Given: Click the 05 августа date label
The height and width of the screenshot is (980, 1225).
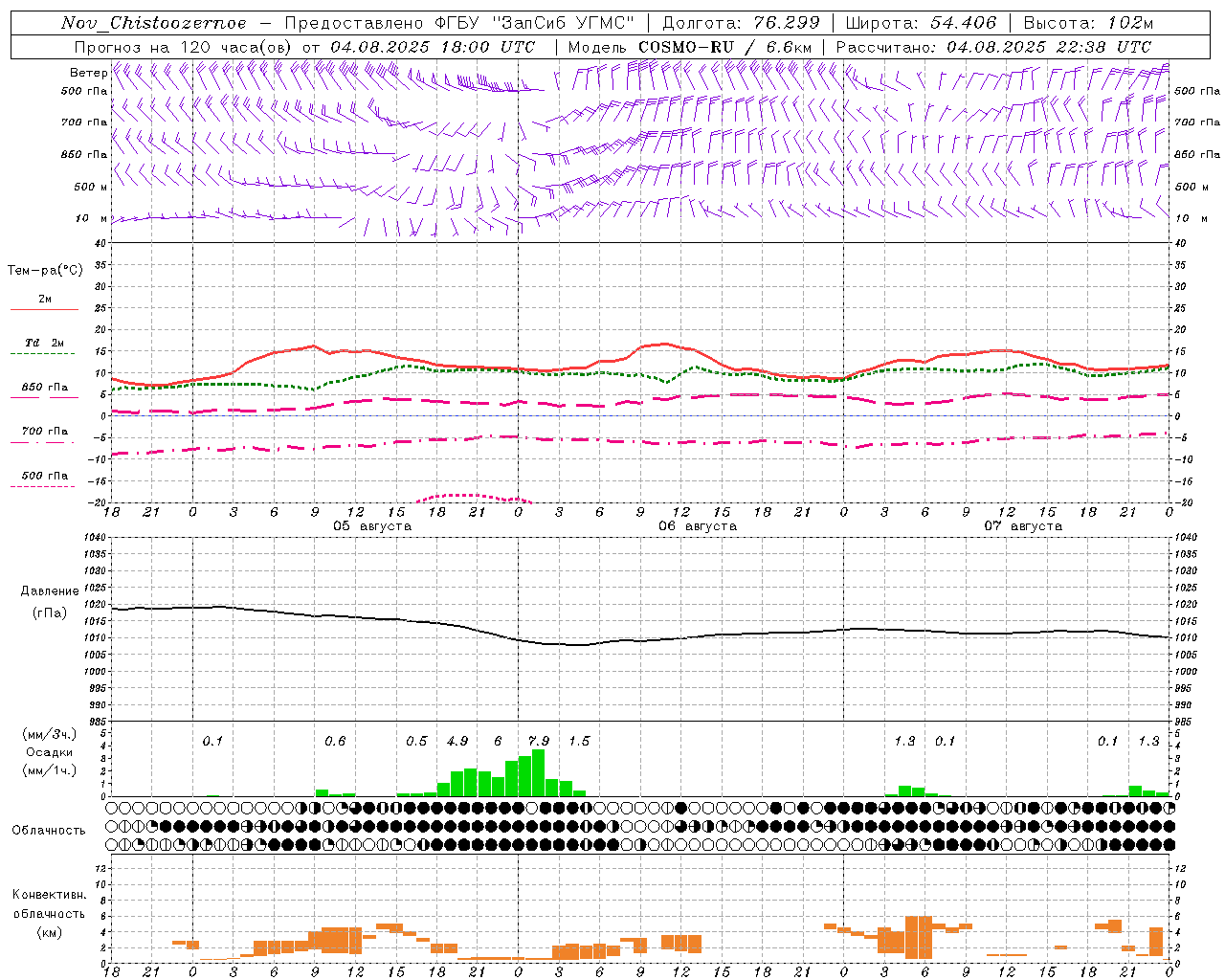Looking at the screenshot, I should [372, 526].
